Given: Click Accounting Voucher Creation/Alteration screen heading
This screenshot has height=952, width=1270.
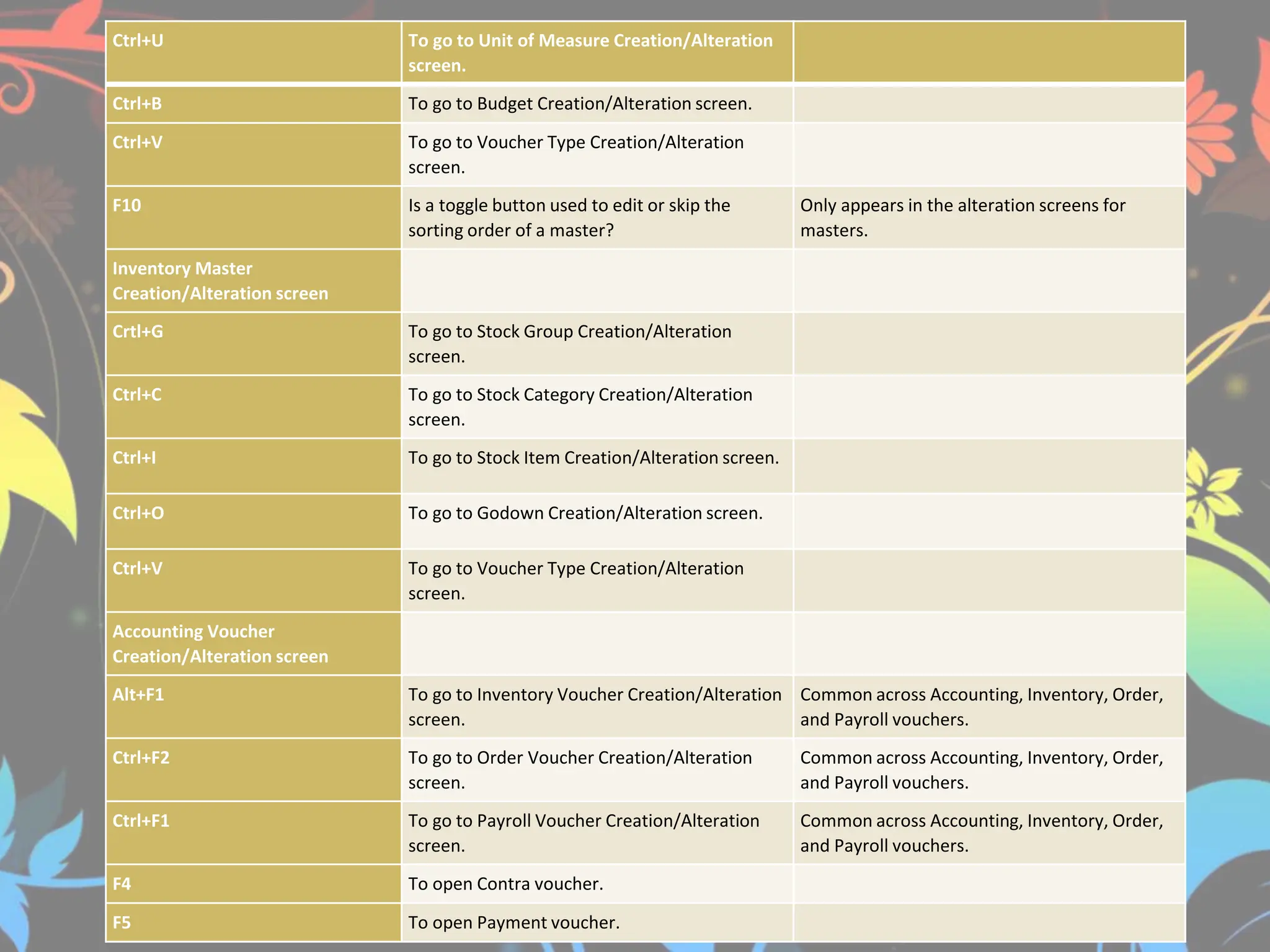Looking at the screenshot, I should pos(220,644).
